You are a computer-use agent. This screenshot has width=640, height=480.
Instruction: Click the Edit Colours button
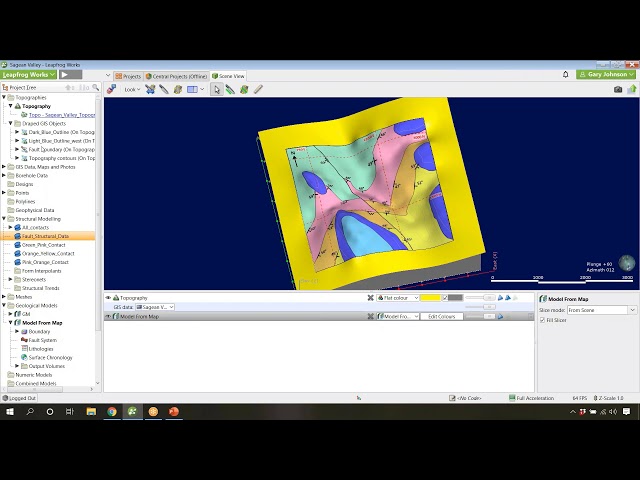click(442, 316)
